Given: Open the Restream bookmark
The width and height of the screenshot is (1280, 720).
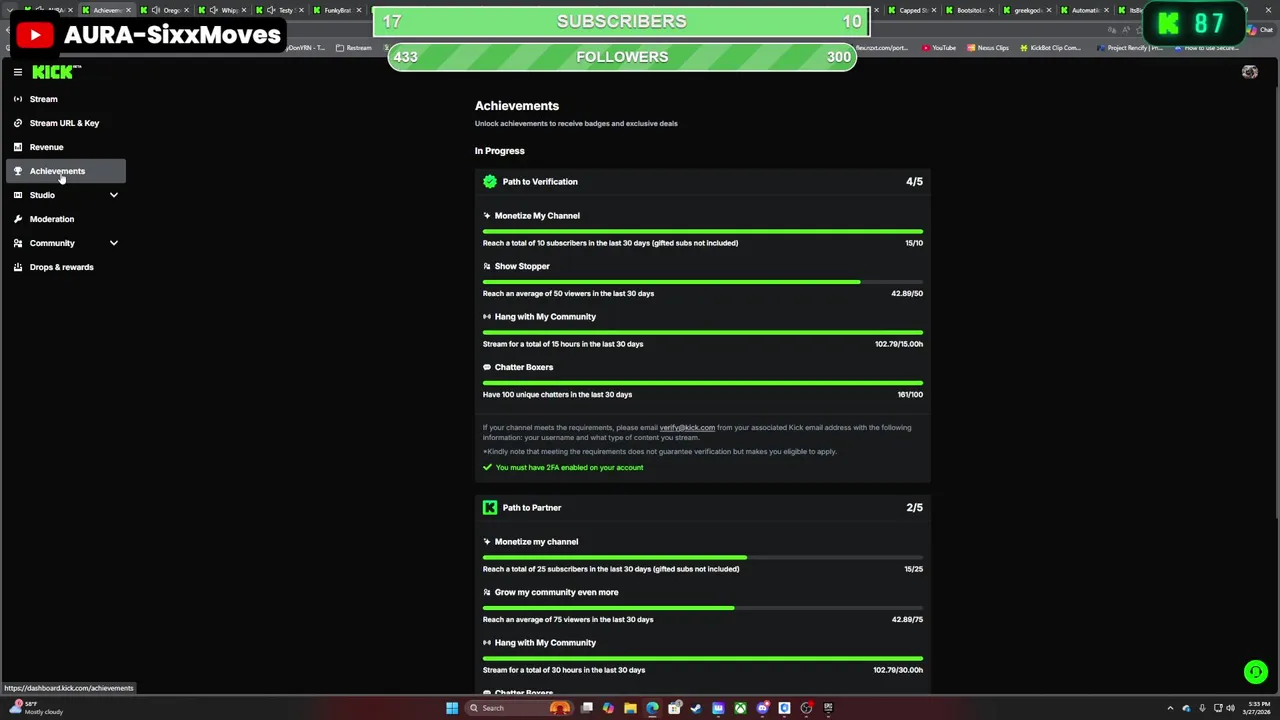Looking at the screenshot, I should point(354,48).
